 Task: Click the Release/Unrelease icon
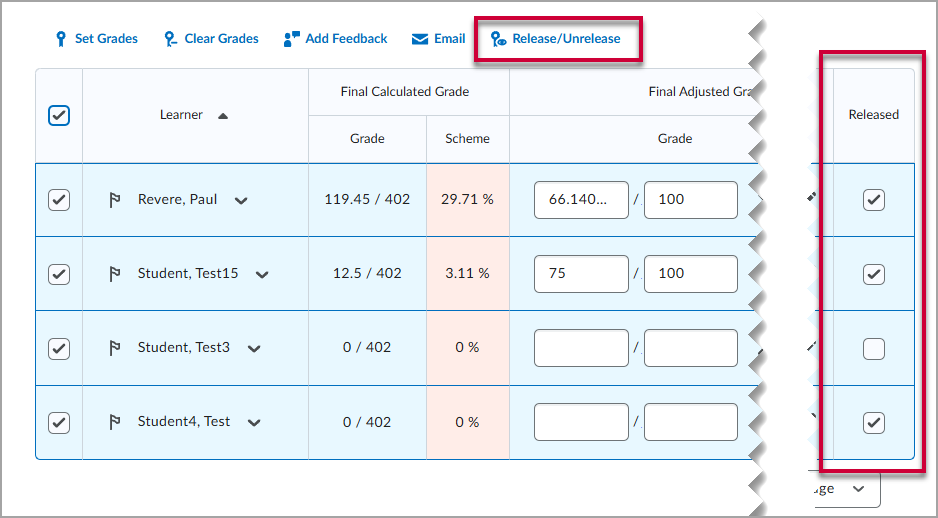click(x=499, y=39)
